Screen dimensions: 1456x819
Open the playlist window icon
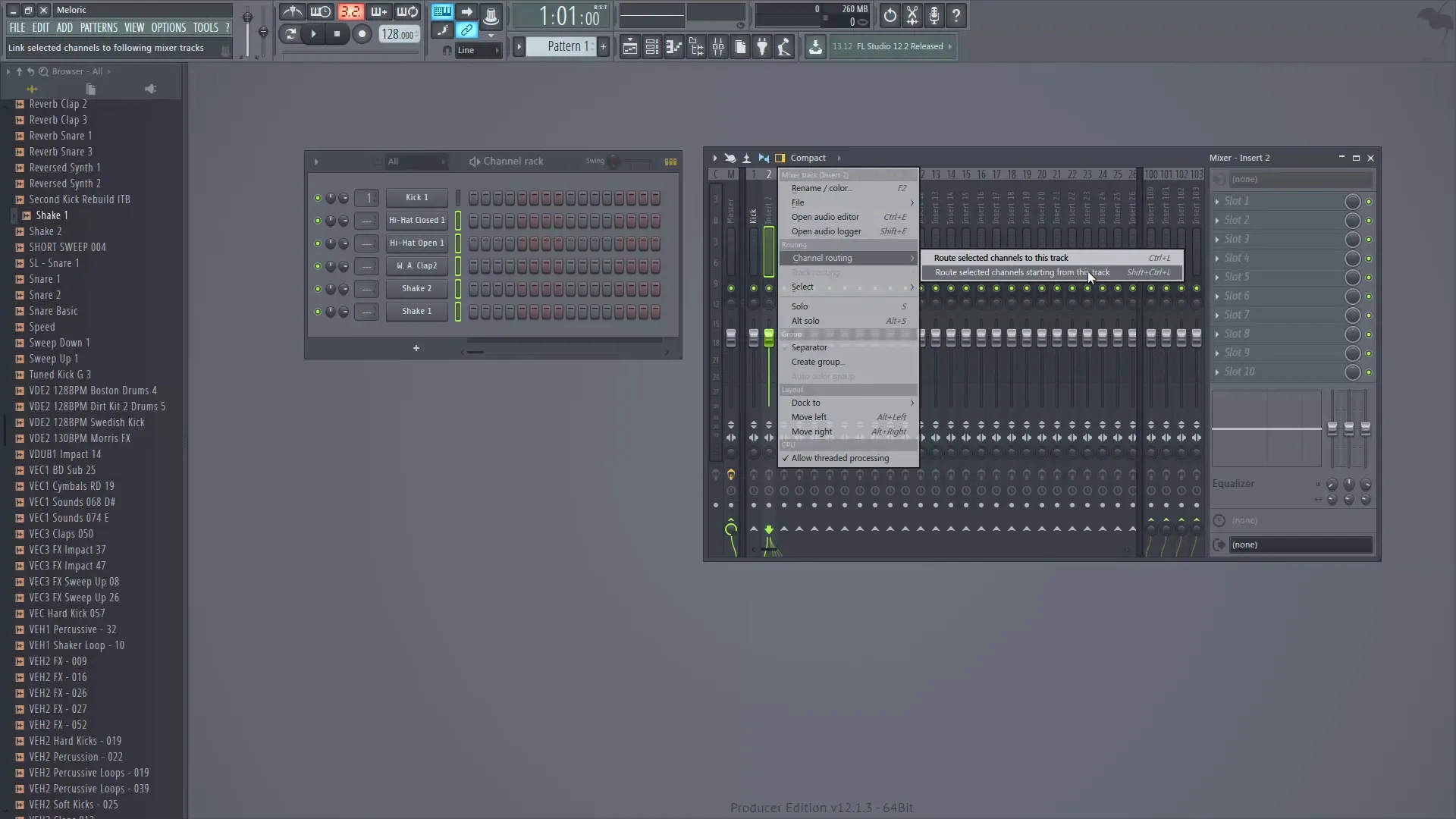[629, 47]
